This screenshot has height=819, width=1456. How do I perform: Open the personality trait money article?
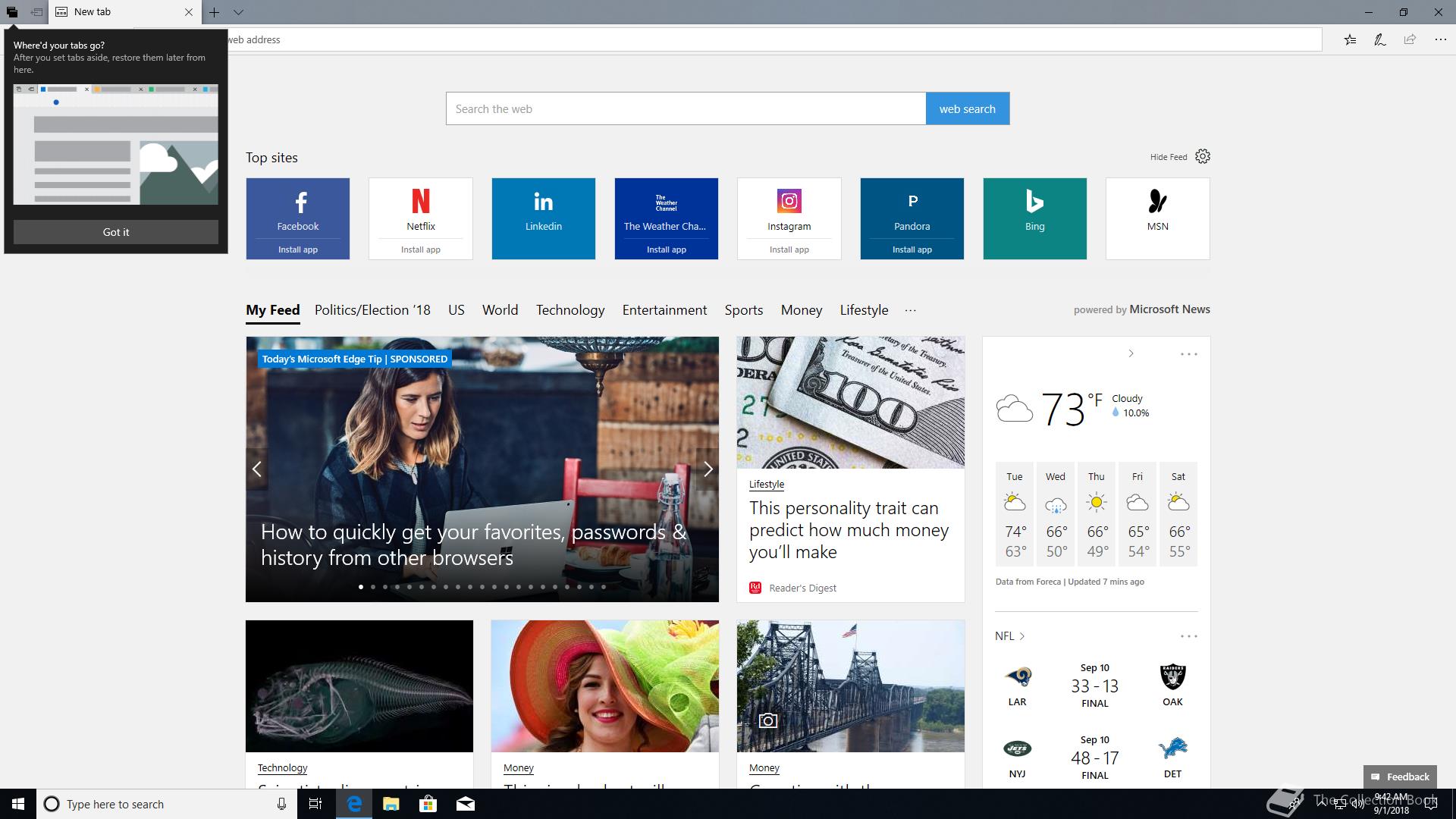(849, 530)
